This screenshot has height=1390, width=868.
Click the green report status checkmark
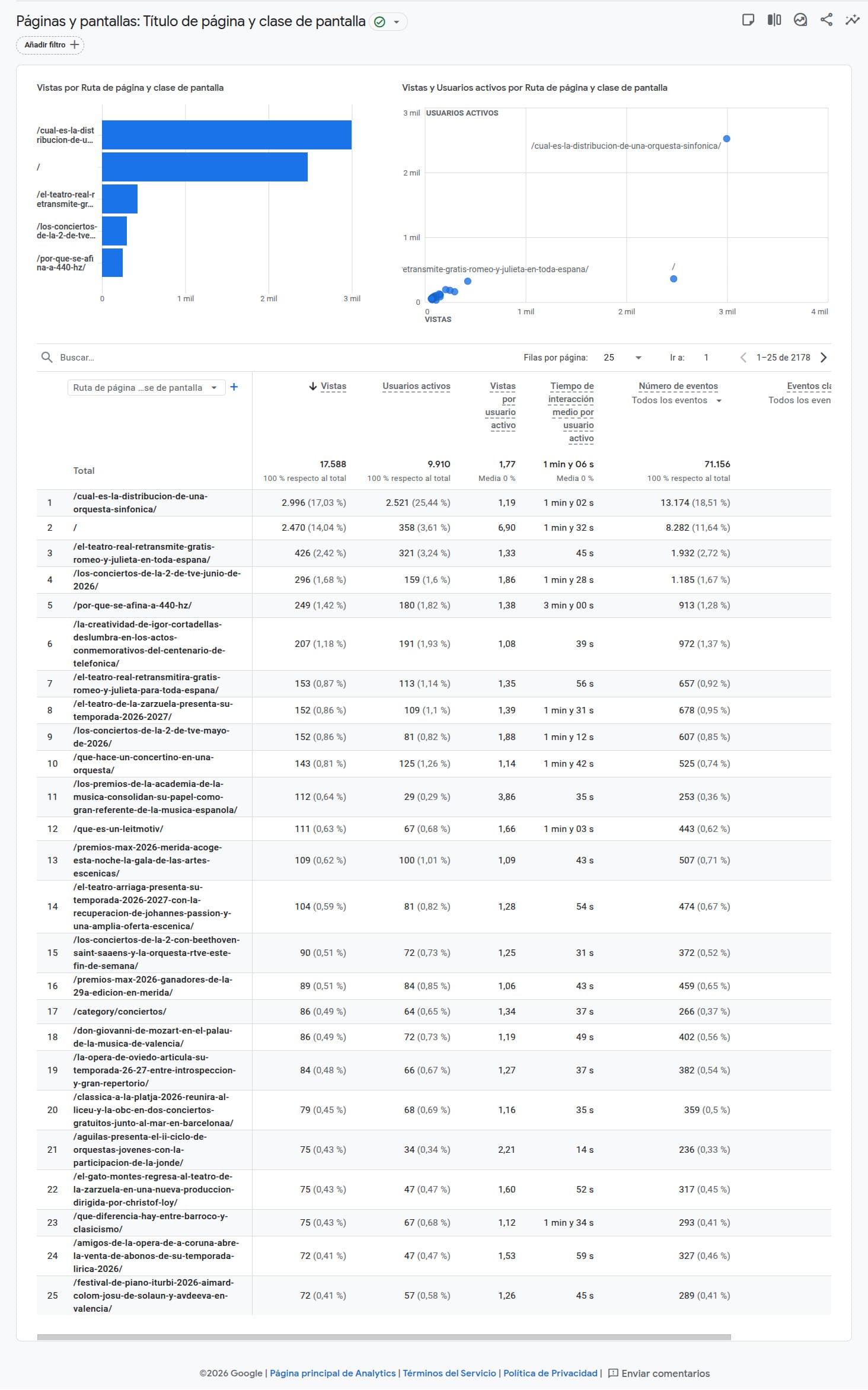380,22
